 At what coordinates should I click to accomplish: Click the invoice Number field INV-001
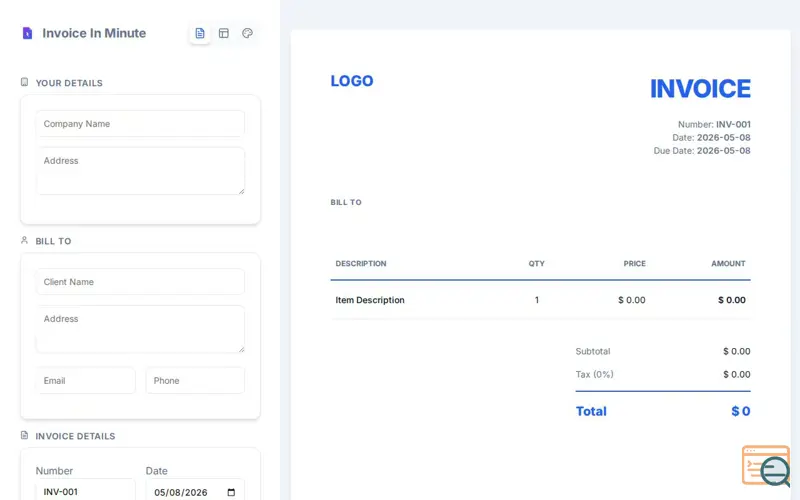(x=86, y=491)
